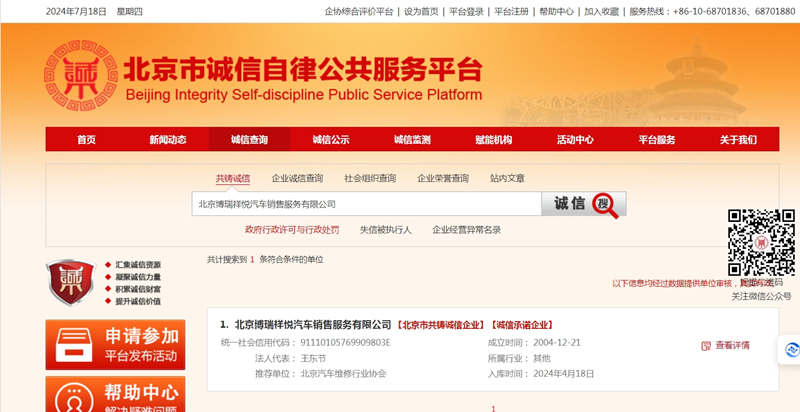800x412 pixels.
Task: Click 设为首页 top link
Action: [x=421, y=11]
